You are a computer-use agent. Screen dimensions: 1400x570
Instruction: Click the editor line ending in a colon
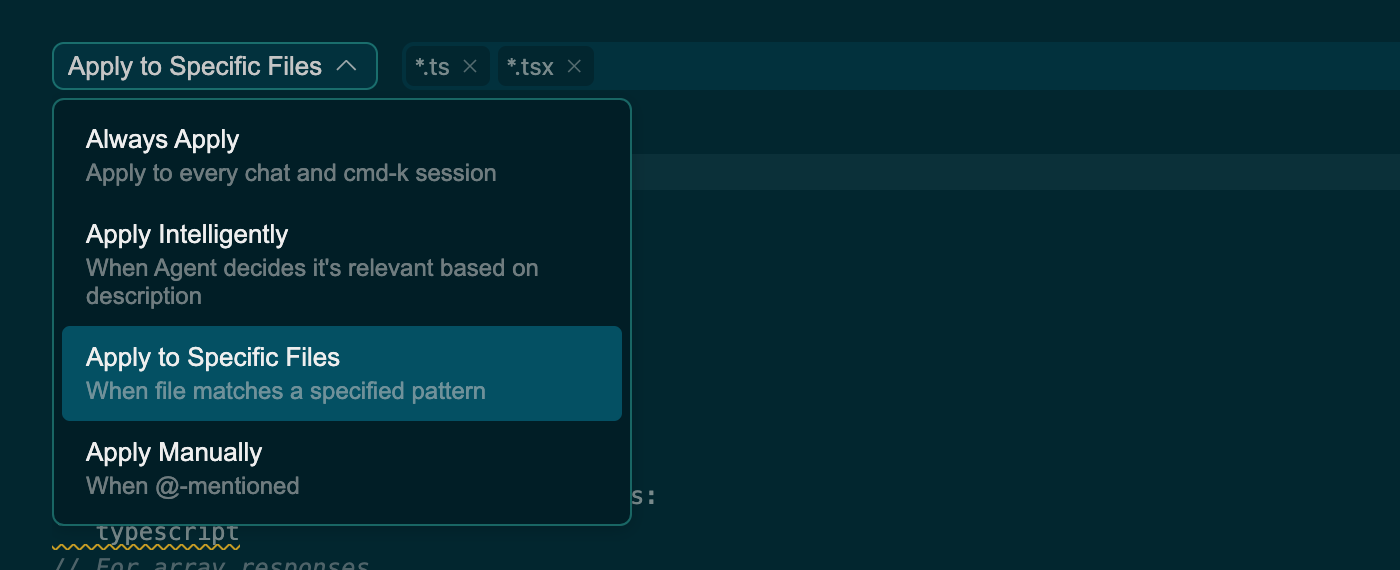(647, 495)
